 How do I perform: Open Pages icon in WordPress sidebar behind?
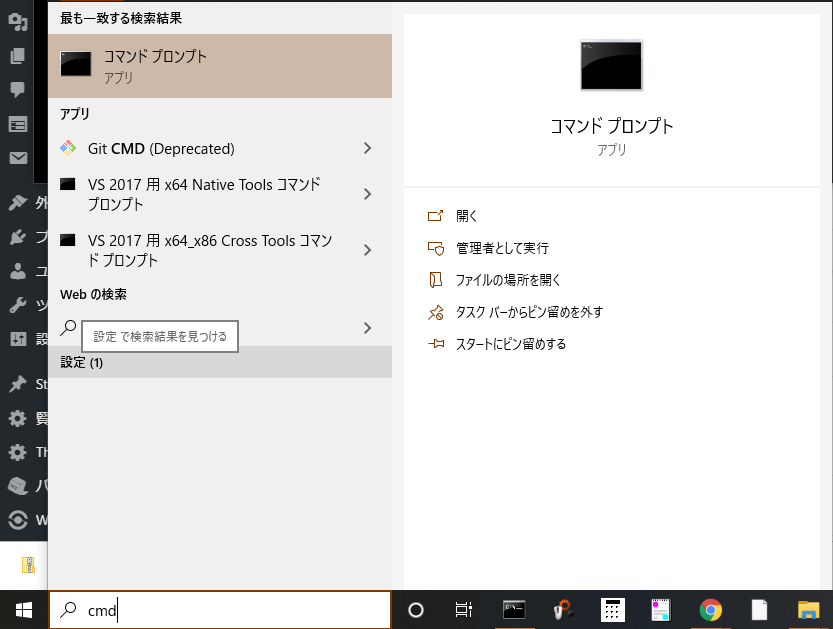click(18, 56)
